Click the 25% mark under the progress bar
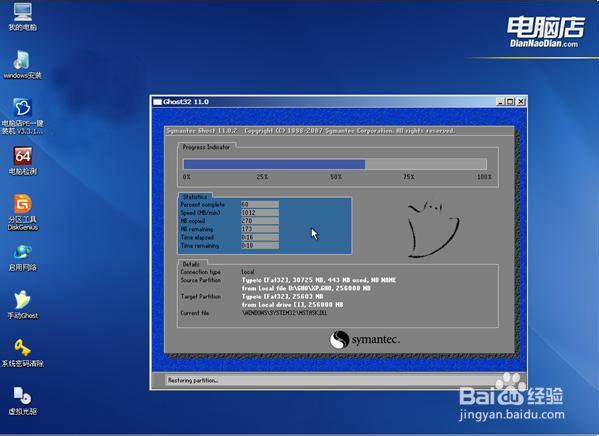Viewport: 599px width, 436px height. click(262, 177)
